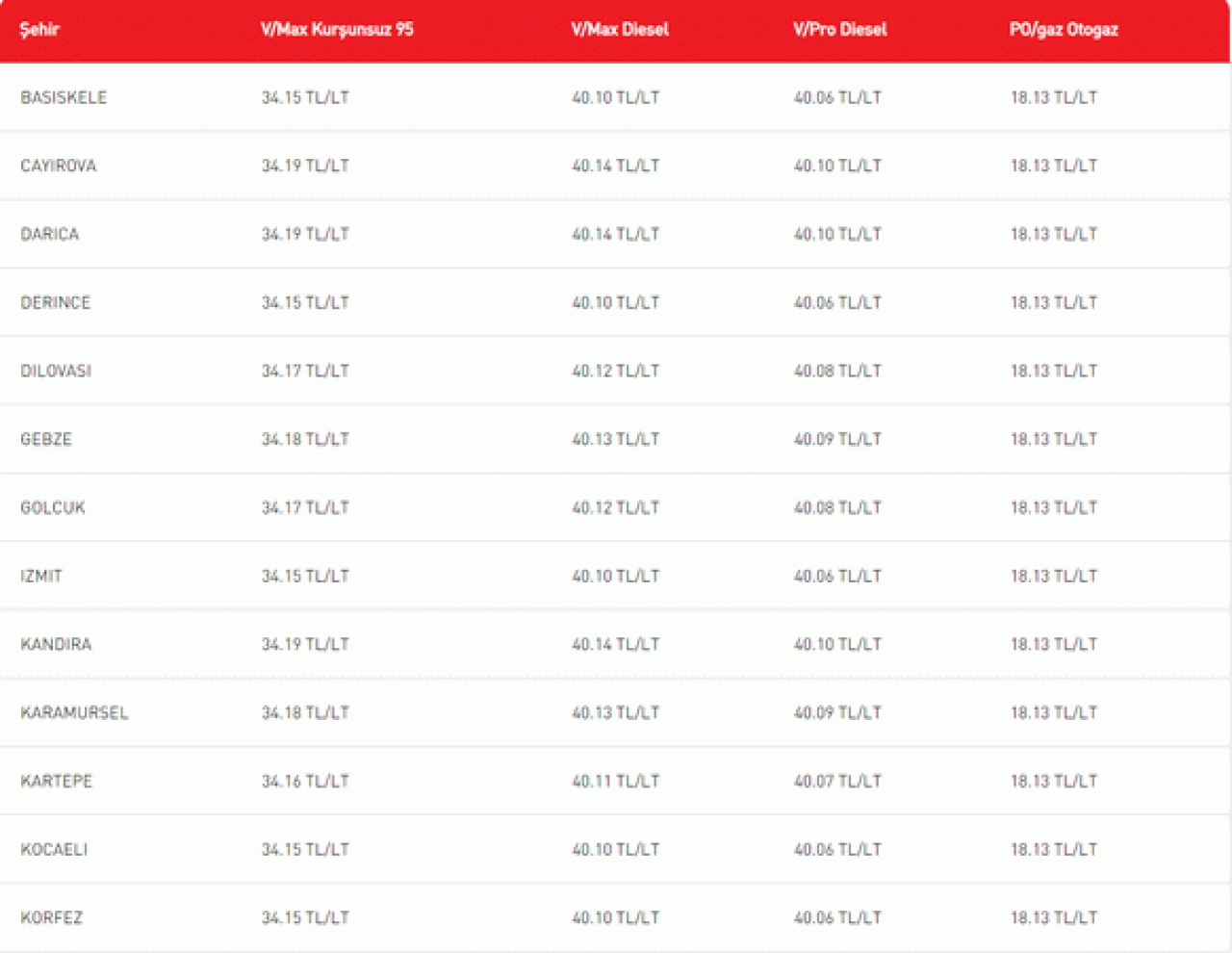
Task: Select the KOCAELI city name
Action: tap(54, 849)
